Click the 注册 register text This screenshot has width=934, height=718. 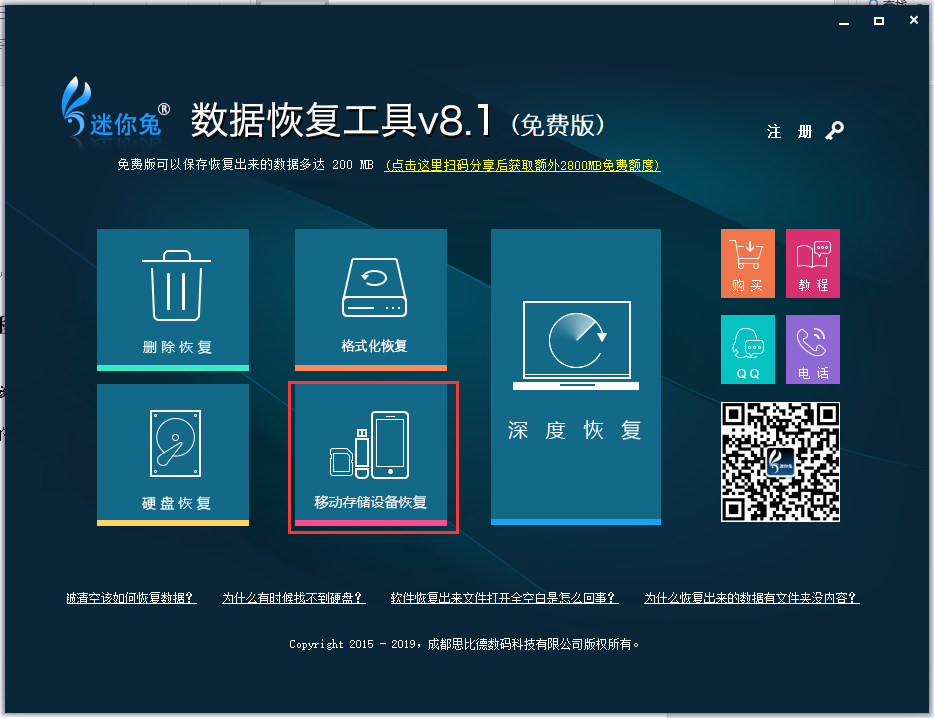pyautogui.click(x=789, y=131)
